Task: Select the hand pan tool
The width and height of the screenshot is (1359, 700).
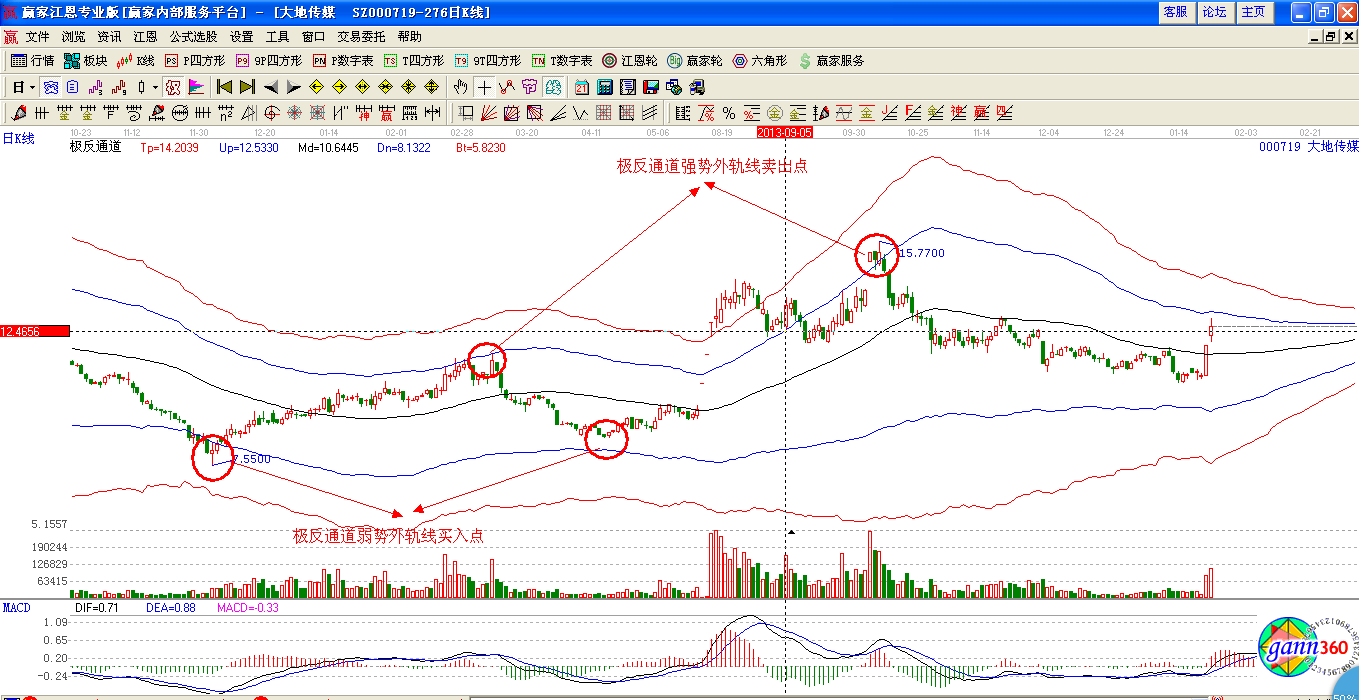Action: pyautogui.click(x=461, y=87)
